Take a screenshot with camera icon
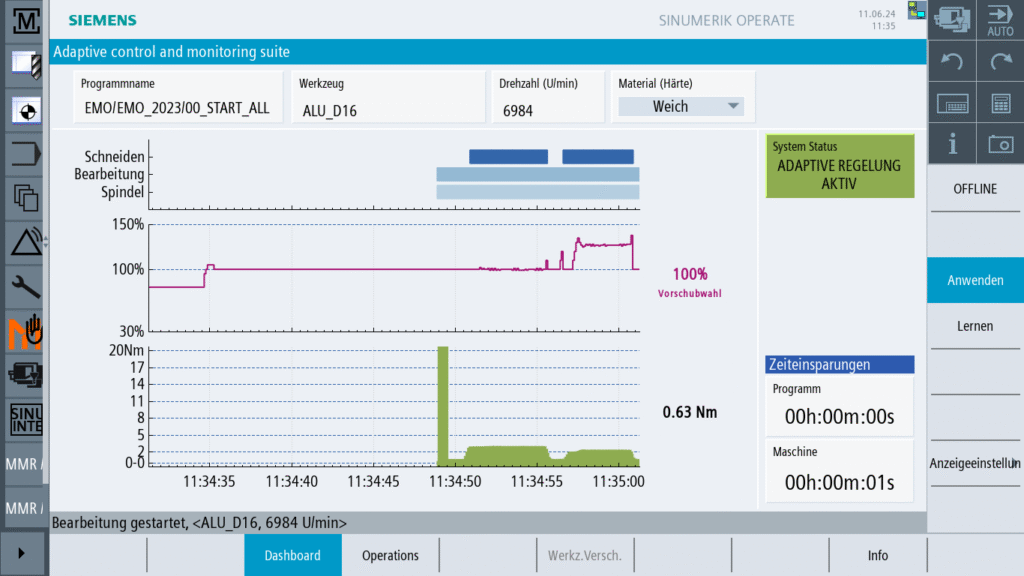The width and height of the screenshot is (1024, 576). point(1000,144)
